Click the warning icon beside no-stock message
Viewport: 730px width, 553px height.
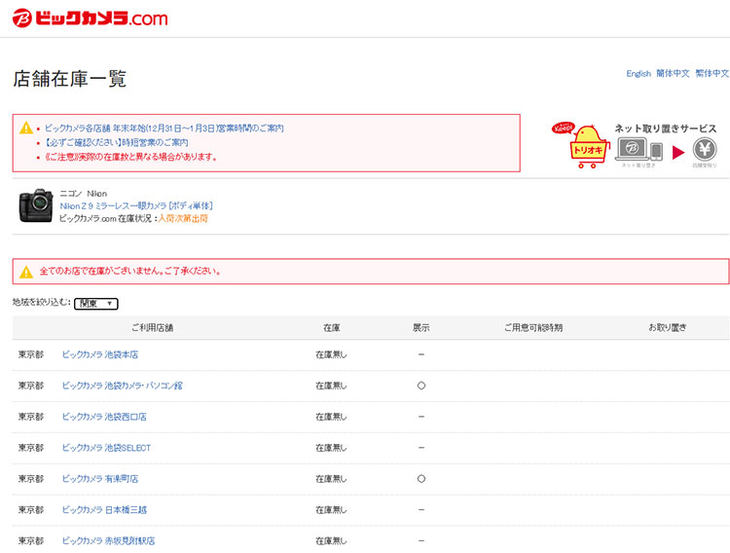pyautogui.click(x=26, y=271)
